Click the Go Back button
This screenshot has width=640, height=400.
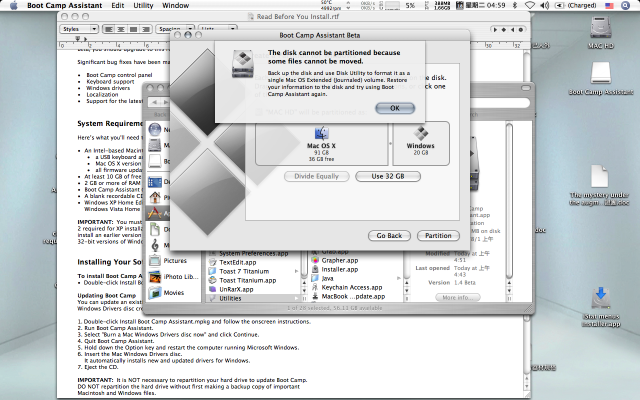pos(389,236)
